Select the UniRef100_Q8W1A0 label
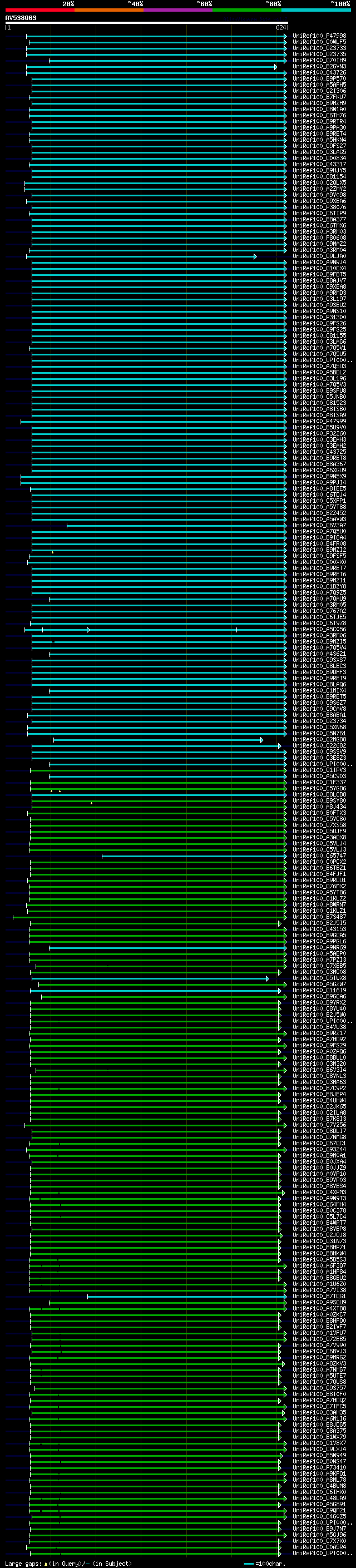This screenshot has width=356, height=1568. click(319, 110)
